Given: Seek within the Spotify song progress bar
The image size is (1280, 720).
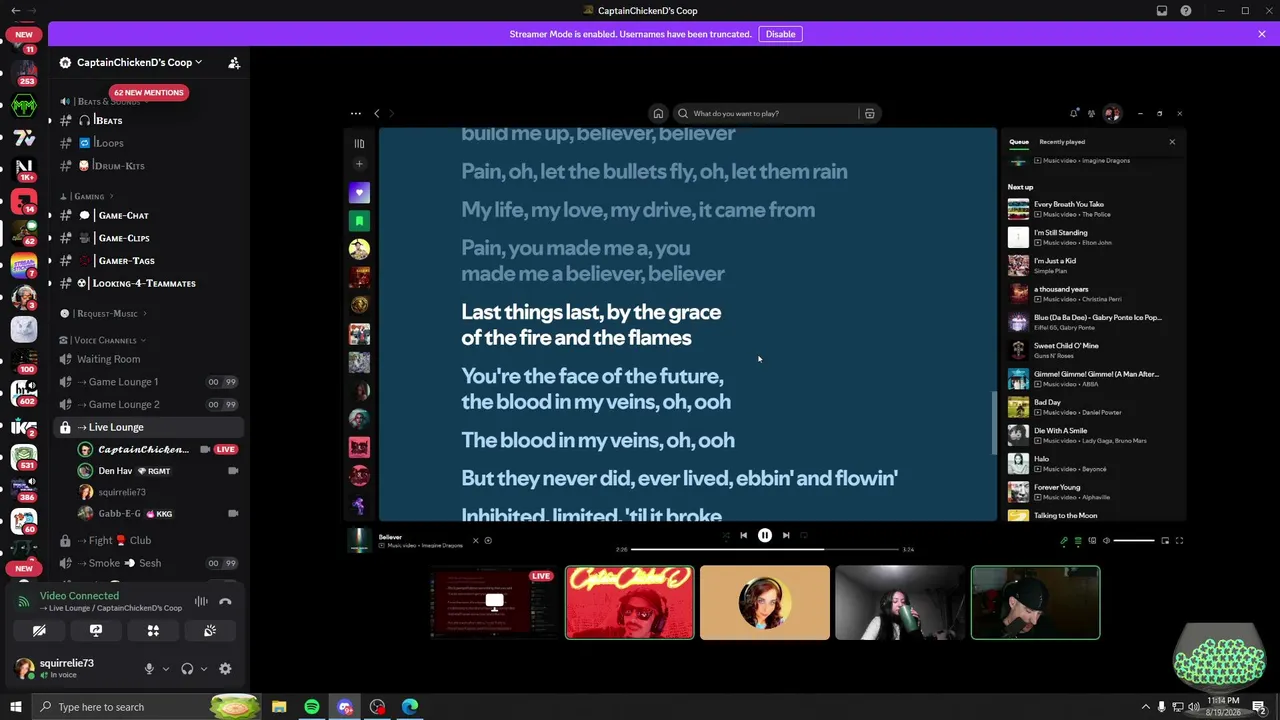Looking at the screenshot, I should 765,549.
